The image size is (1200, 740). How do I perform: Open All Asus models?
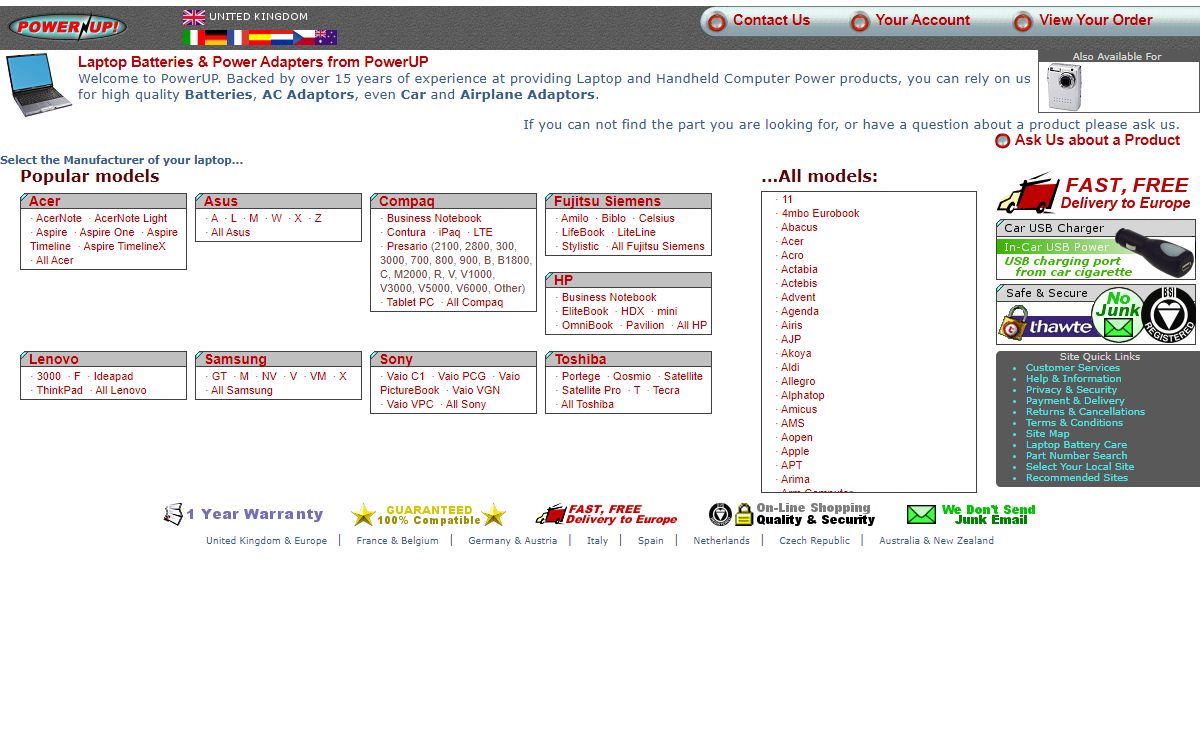[x=231, y=232]
